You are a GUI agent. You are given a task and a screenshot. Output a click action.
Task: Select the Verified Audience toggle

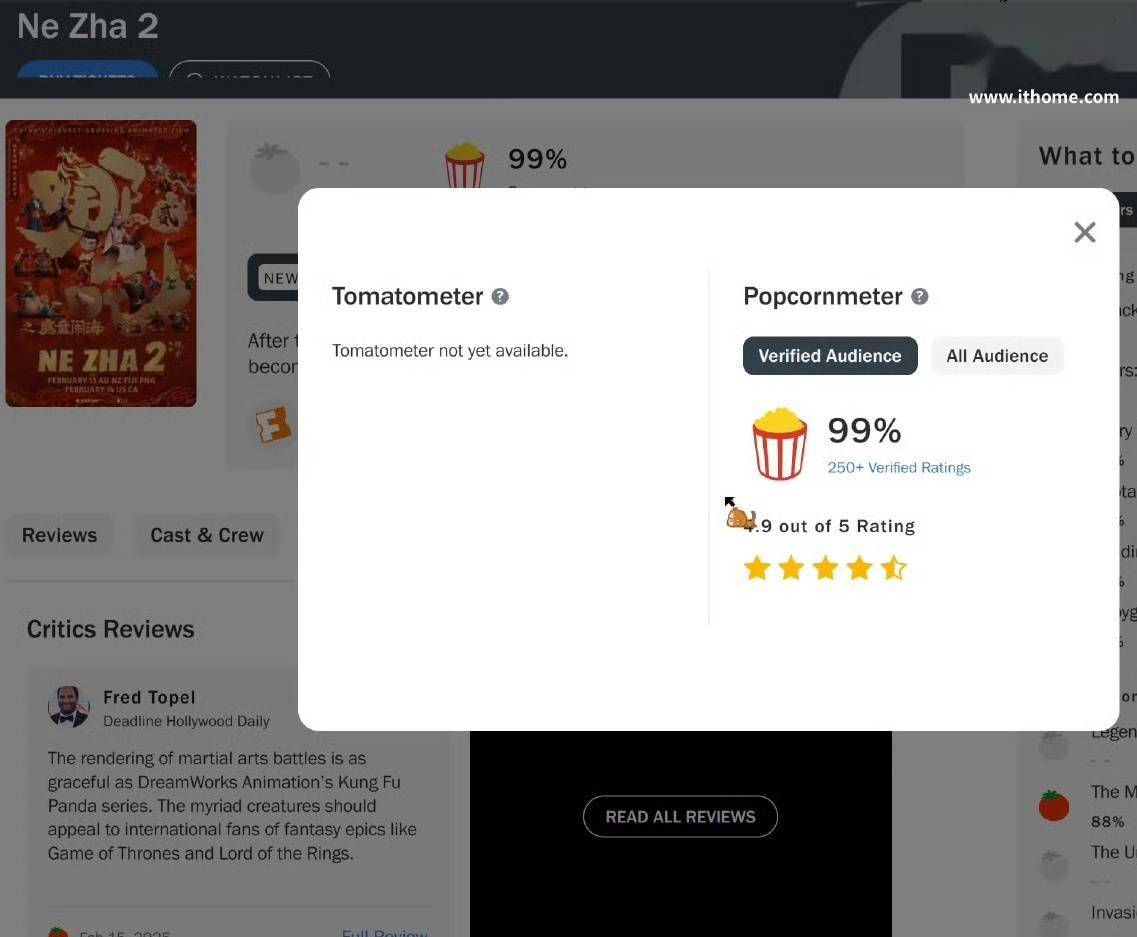coord(830,355)
